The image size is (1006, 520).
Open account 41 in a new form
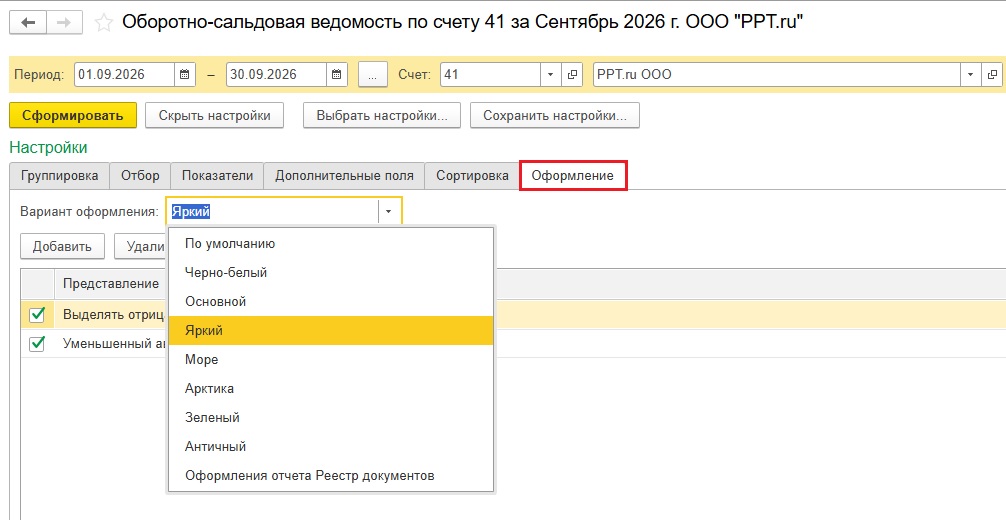(572, 74)
